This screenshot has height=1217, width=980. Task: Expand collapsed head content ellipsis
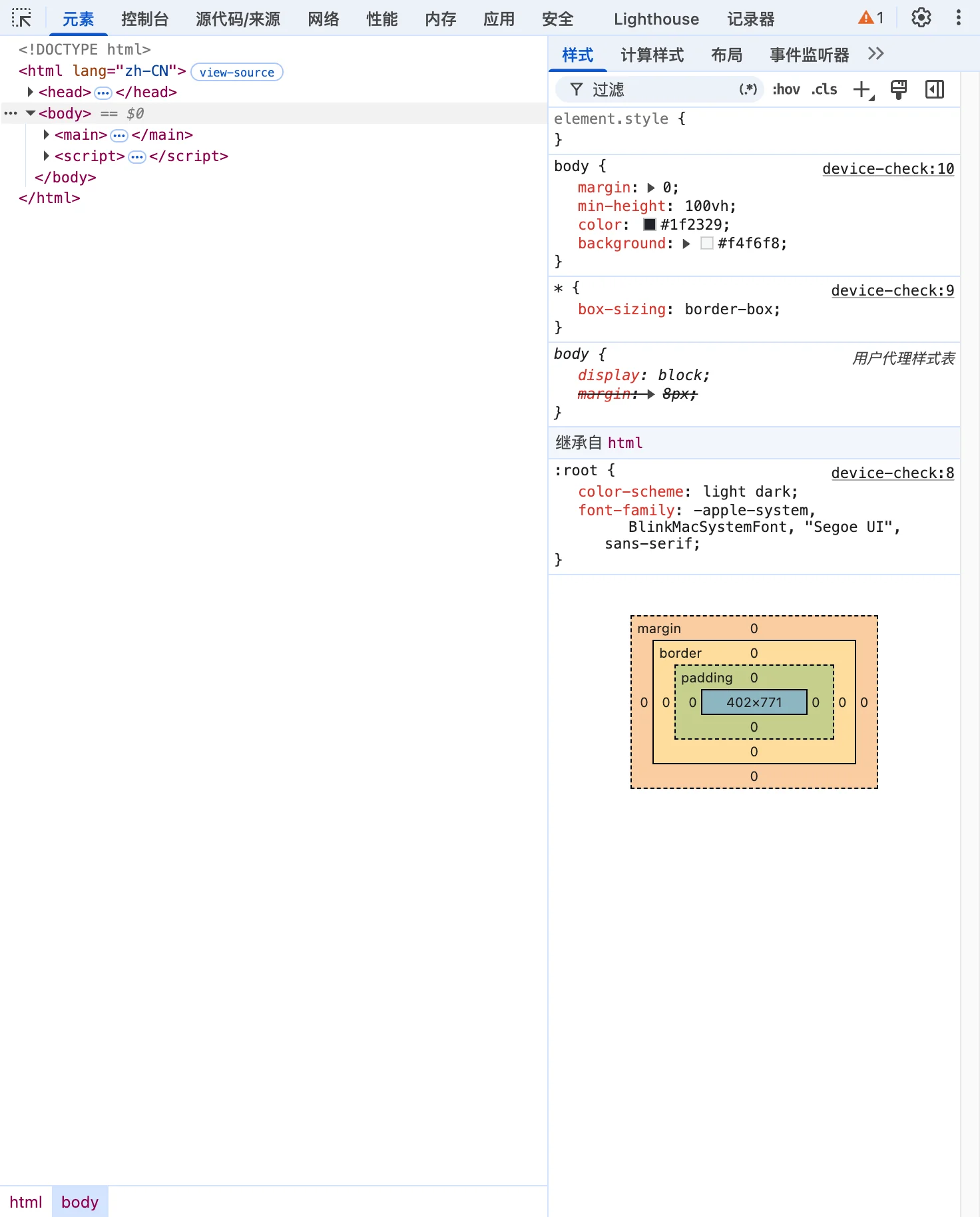(103, 93)
